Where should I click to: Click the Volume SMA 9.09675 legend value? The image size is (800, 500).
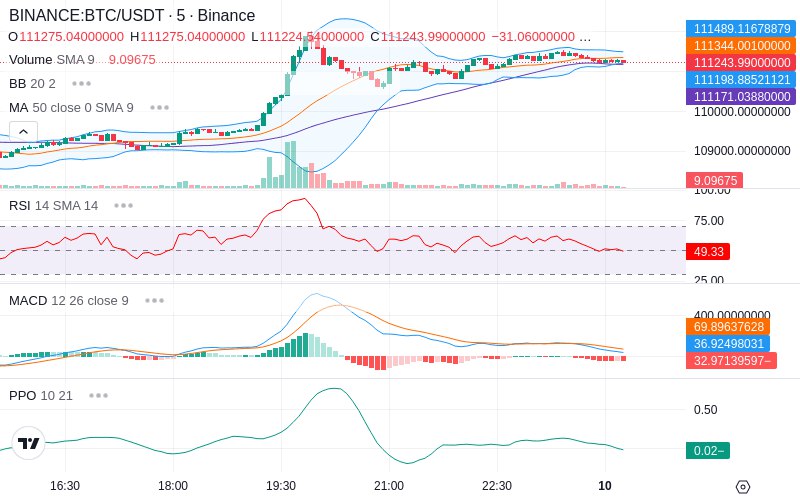point(132,60)
